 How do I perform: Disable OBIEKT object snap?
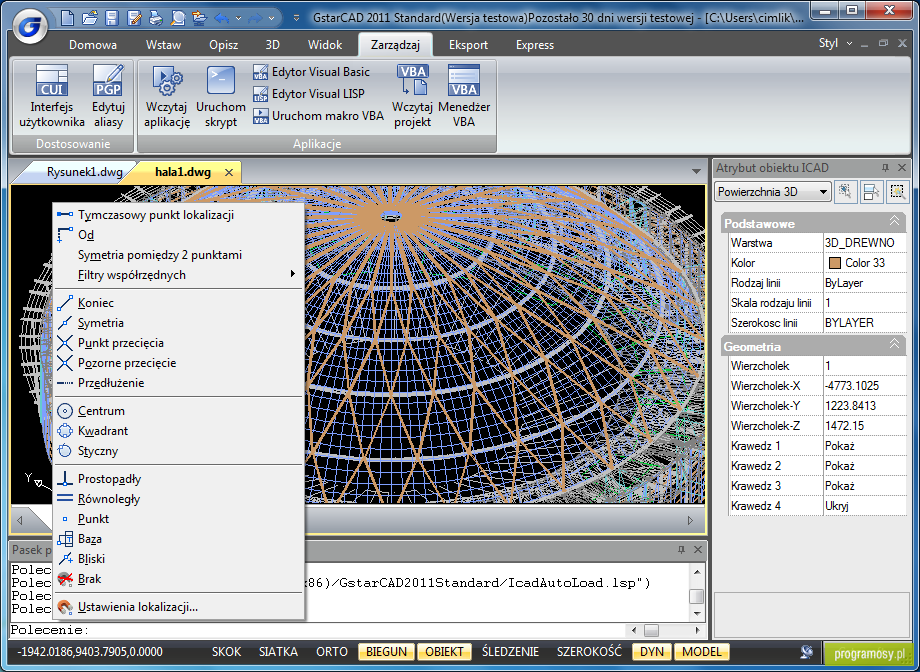pyautogui.click(x=444, y=652)
